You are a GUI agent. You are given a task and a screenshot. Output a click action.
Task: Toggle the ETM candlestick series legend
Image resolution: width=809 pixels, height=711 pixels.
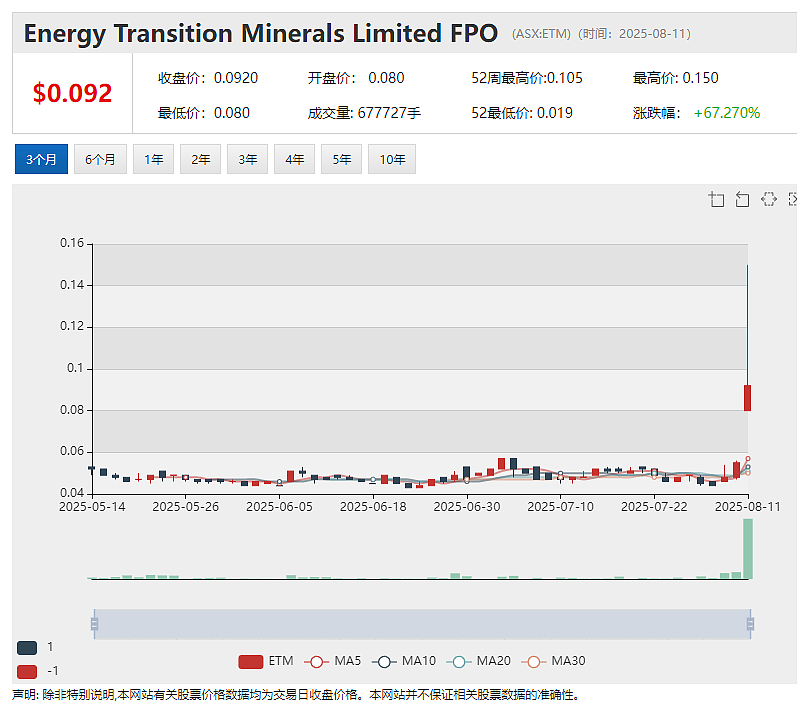click(266, 661)
